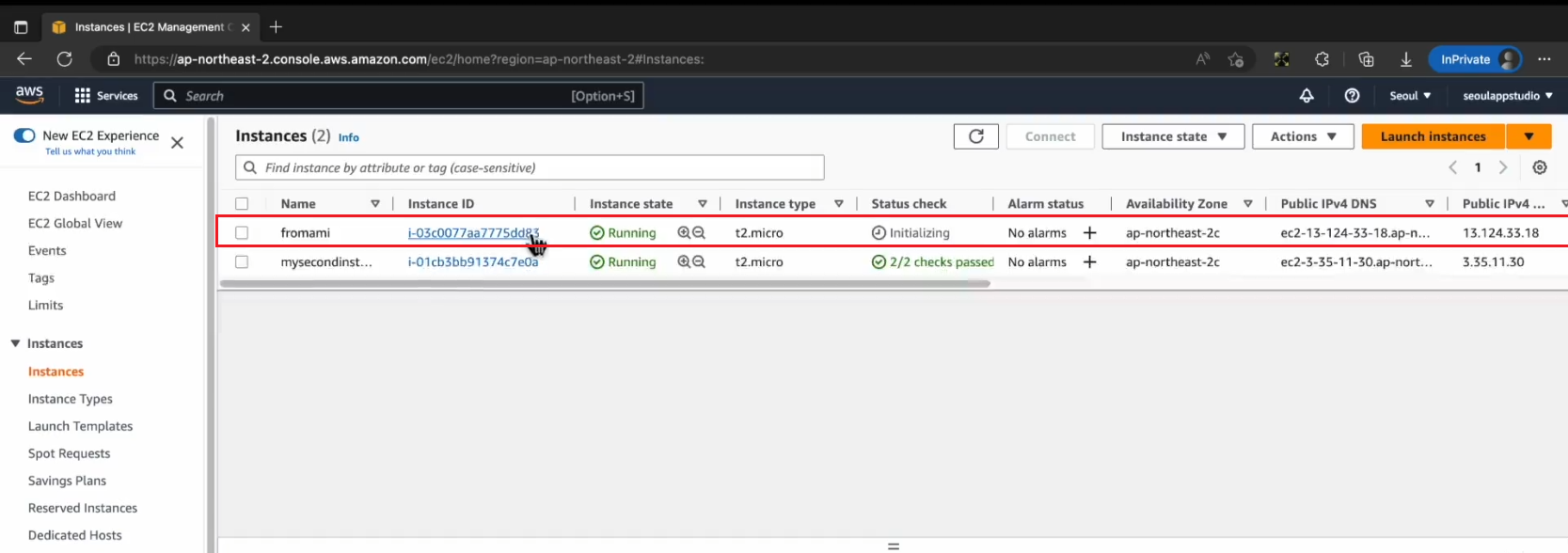Open the seoulappstudio account menu
Image resolution: width=1568 pixels, height=553 pixels.
[1508, 96]
